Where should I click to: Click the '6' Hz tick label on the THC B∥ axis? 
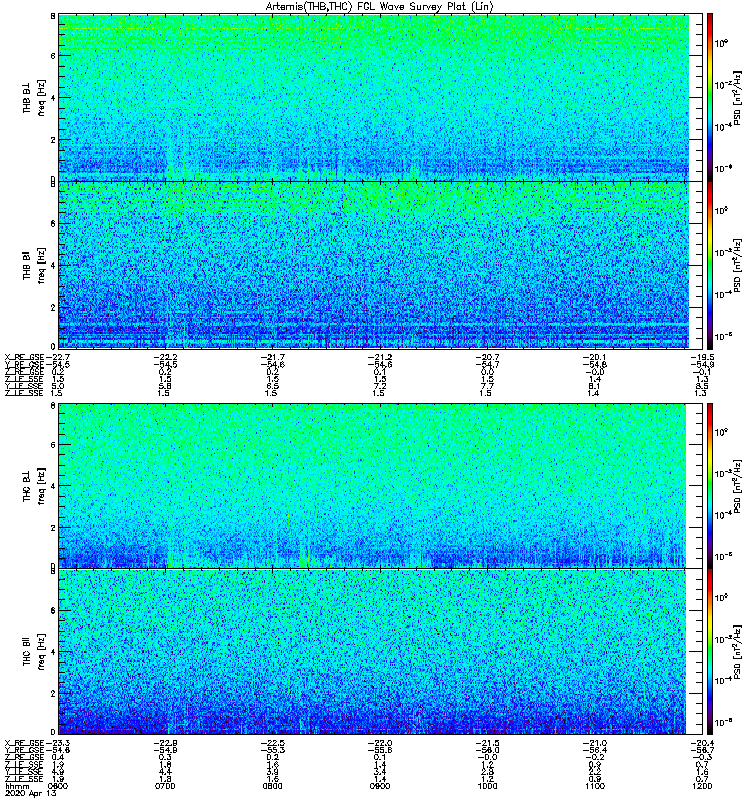pyautogui.click(x=53, y=610)
